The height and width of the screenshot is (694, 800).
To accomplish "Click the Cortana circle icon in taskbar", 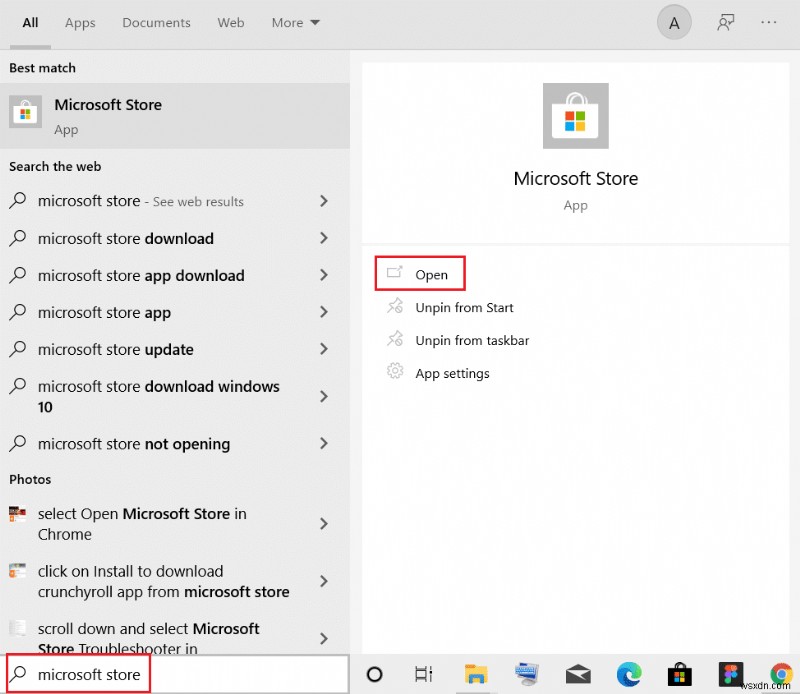I will [x=374, y=675].
